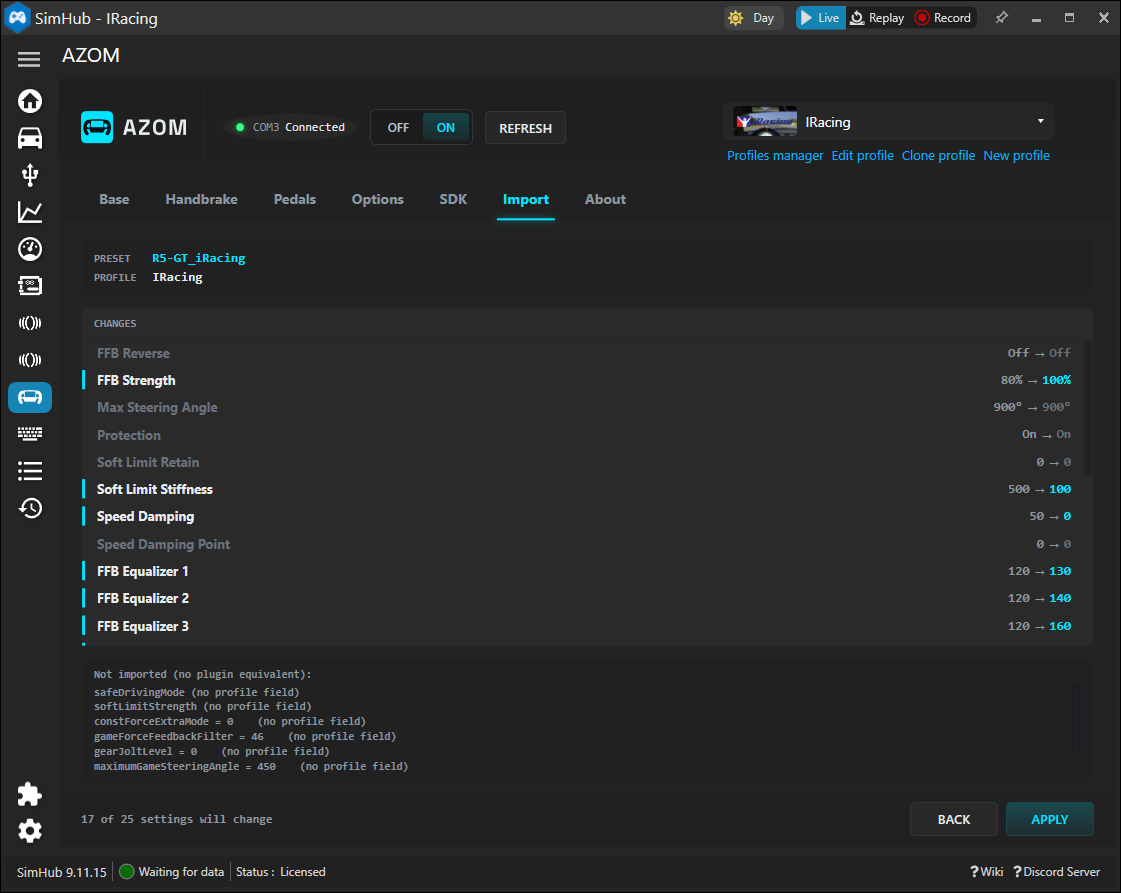Click the Not imported text scrollbar
1121x893 pixels.
pos(1076,717)
